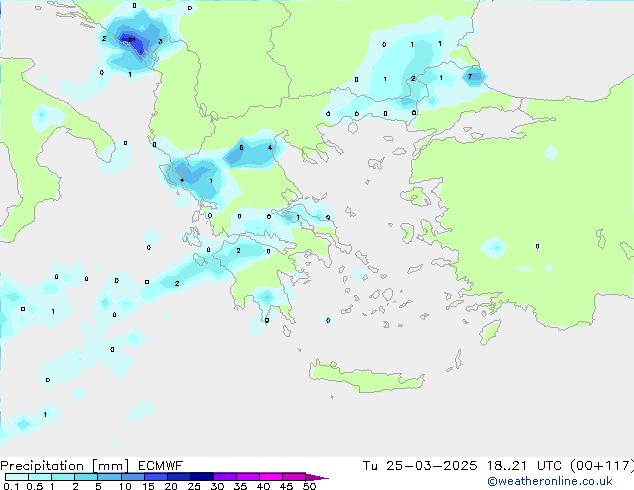Click the "25" legend label
The width and height of the screenshot is (634, 490).
[194, 486]
